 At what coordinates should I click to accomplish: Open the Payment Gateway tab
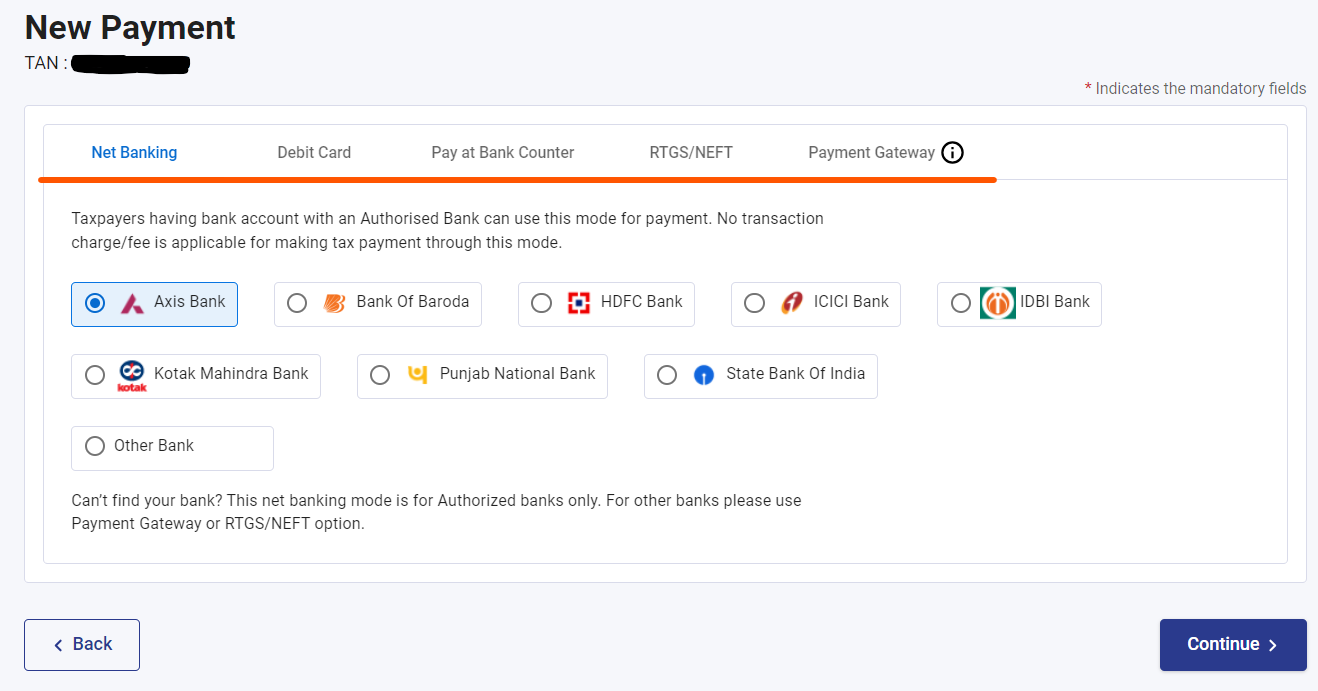870,152
